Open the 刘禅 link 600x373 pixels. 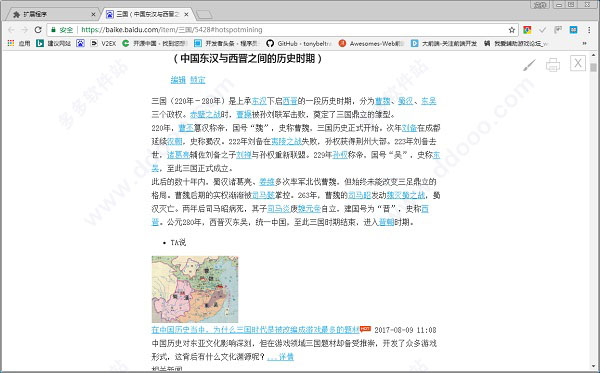coord(244,155)
